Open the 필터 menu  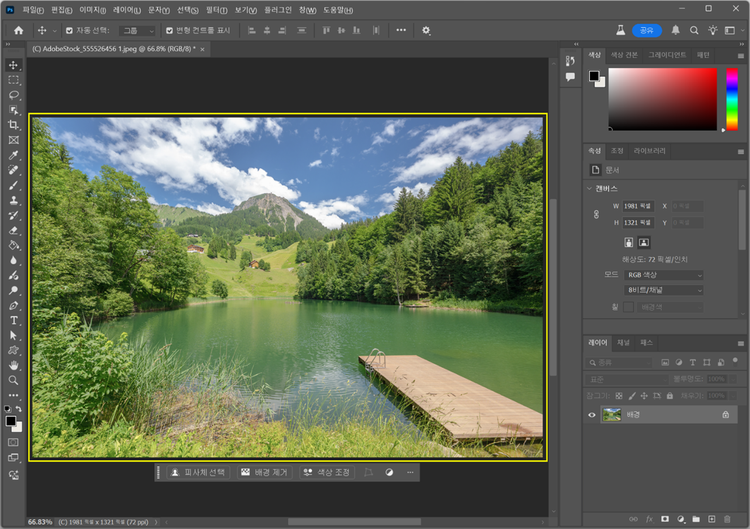216,10
